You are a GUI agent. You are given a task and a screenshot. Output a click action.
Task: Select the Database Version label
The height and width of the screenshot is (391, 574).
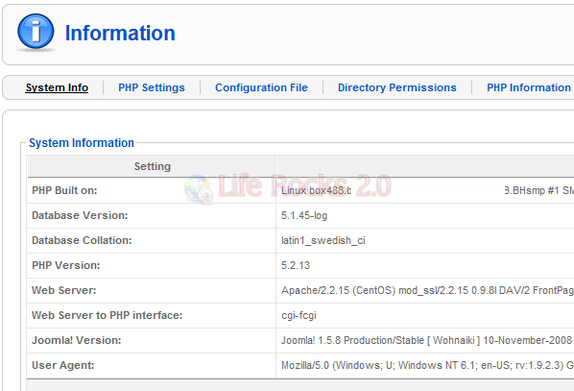pos(80,215)
